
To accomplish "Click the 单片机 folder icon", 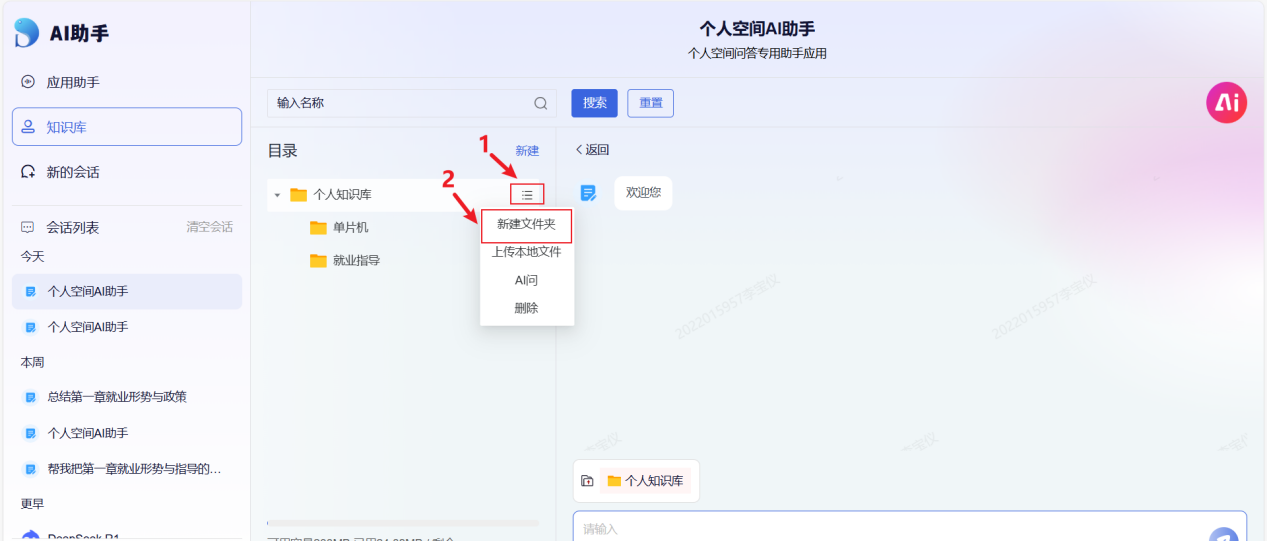I will click(x=318, y=228).
